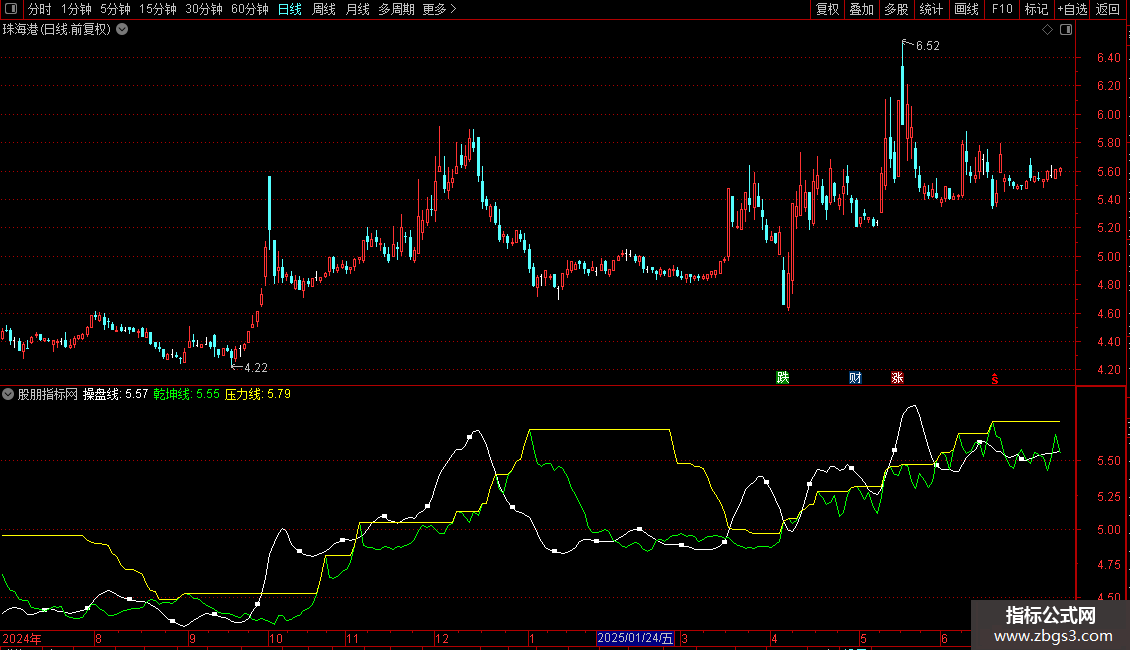Click the 5.00 main chart price label

[x=1108, y=257]
